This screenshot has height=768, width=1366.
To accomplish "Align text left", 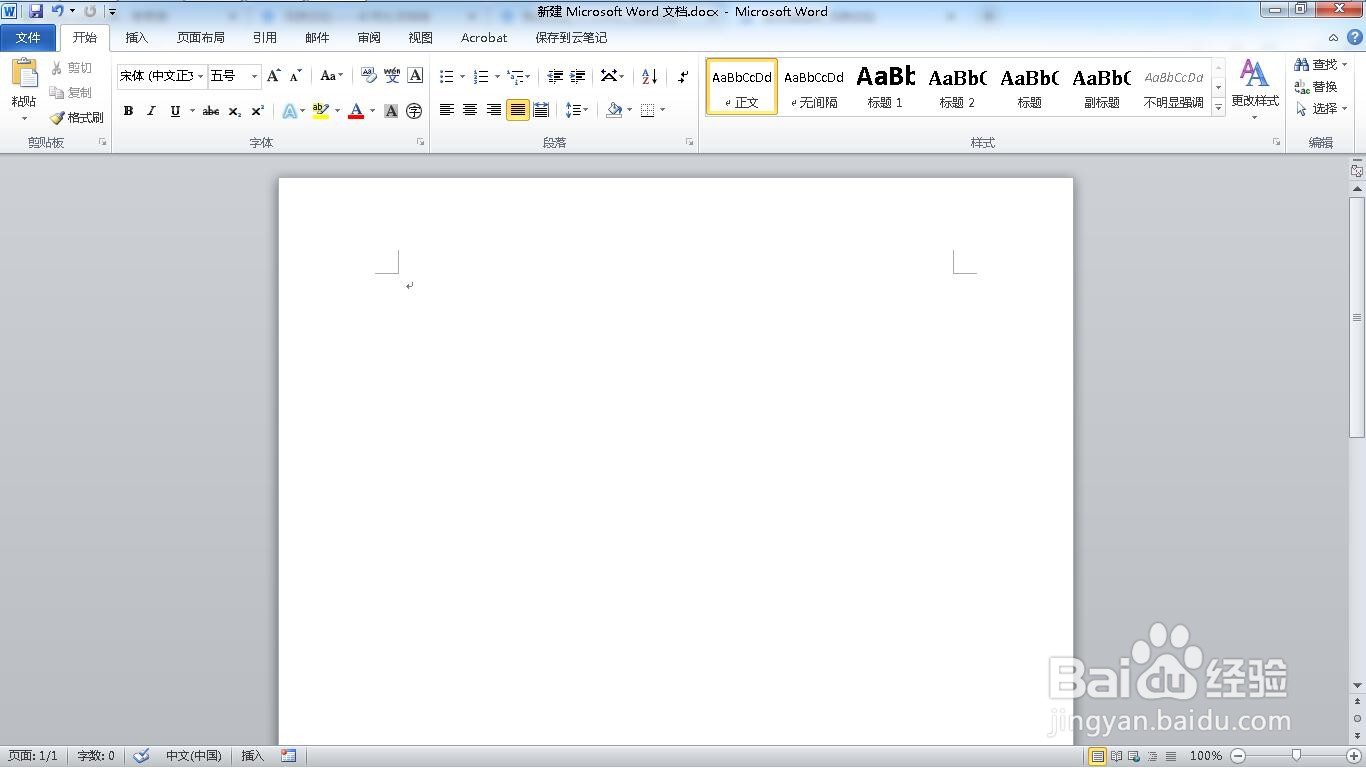I will 447,110.
